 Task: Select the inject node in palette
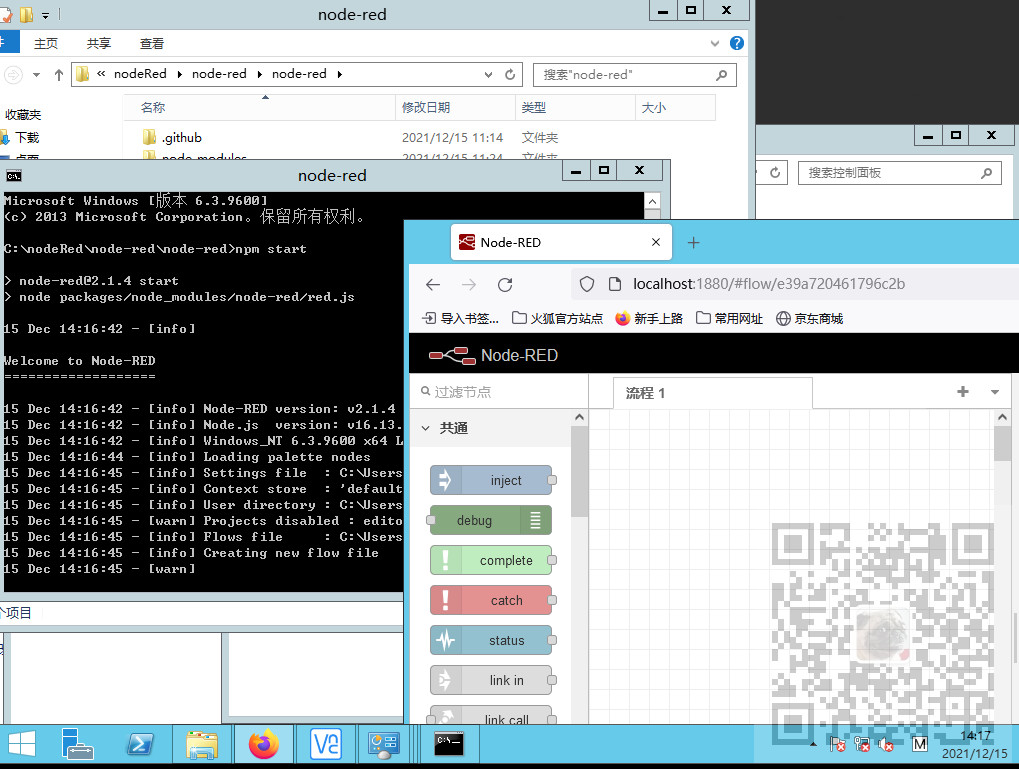click(491, 480)
